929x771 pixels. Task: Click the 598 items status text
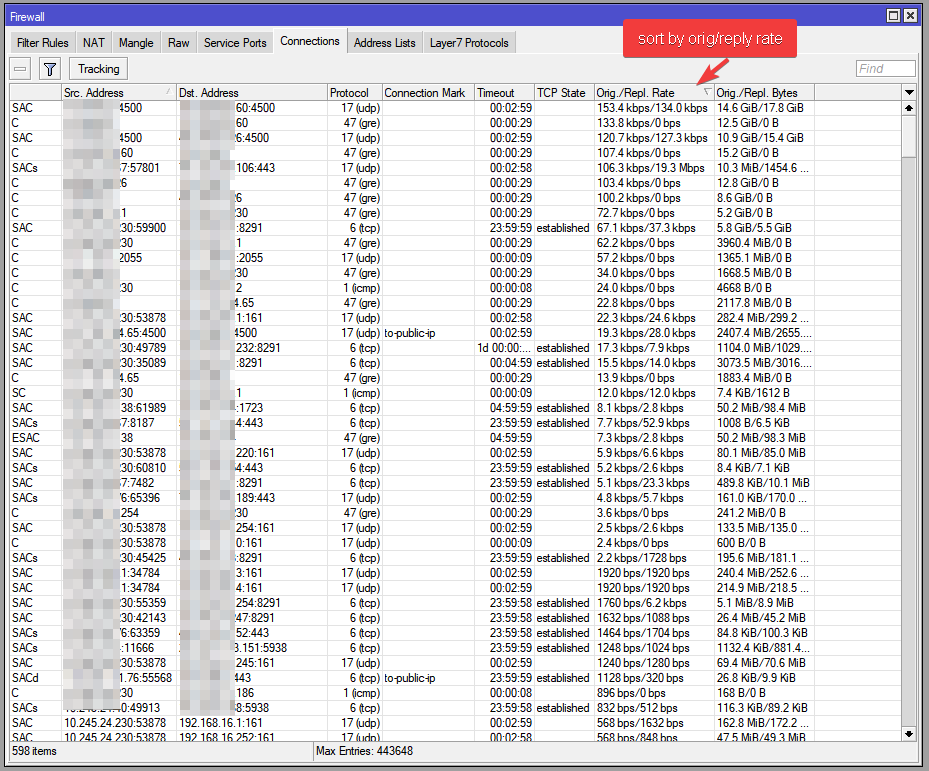point(34,751)
